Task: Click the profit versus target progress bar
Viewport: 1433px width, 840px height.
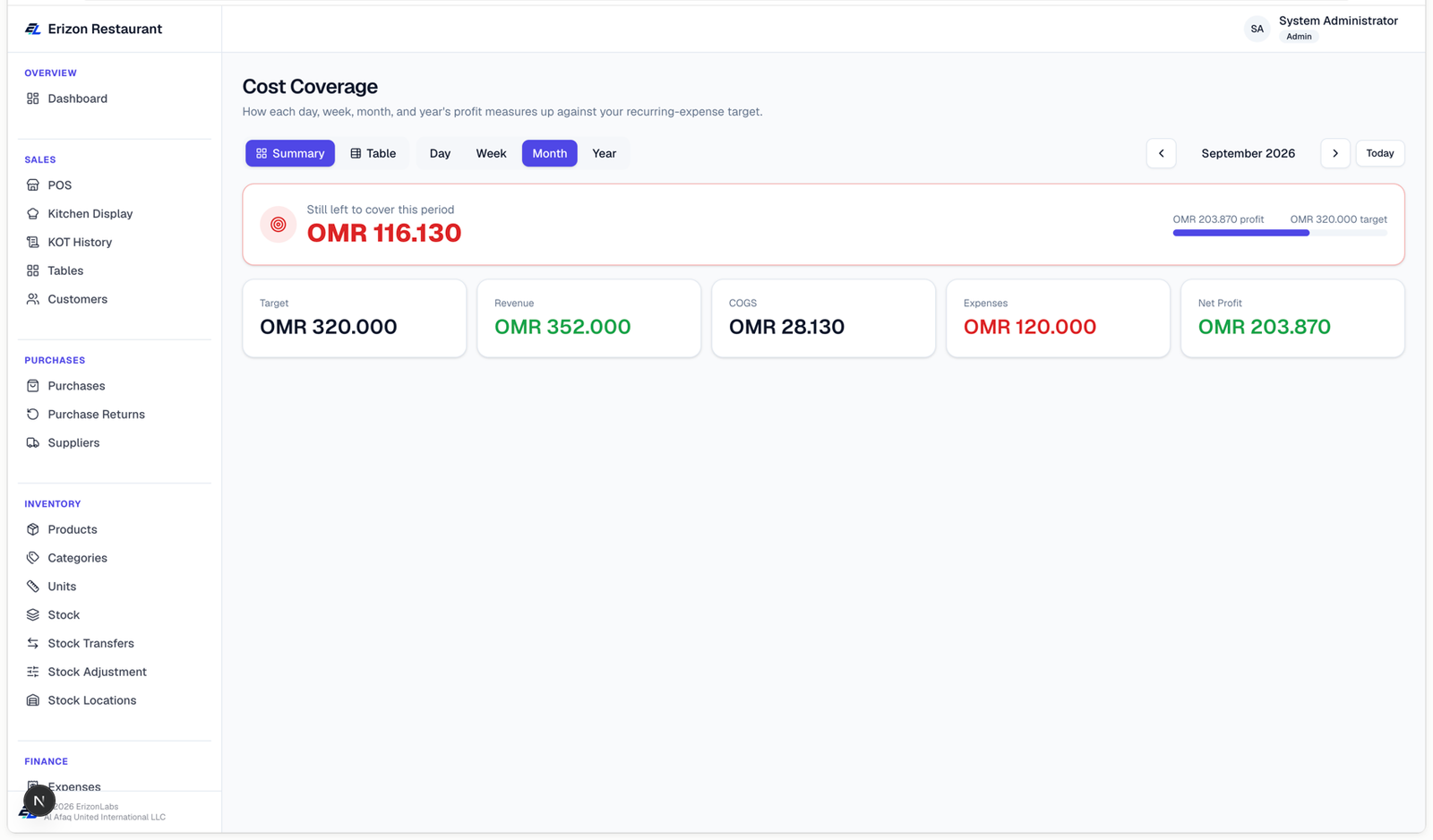Action: tap(1280, 233)
